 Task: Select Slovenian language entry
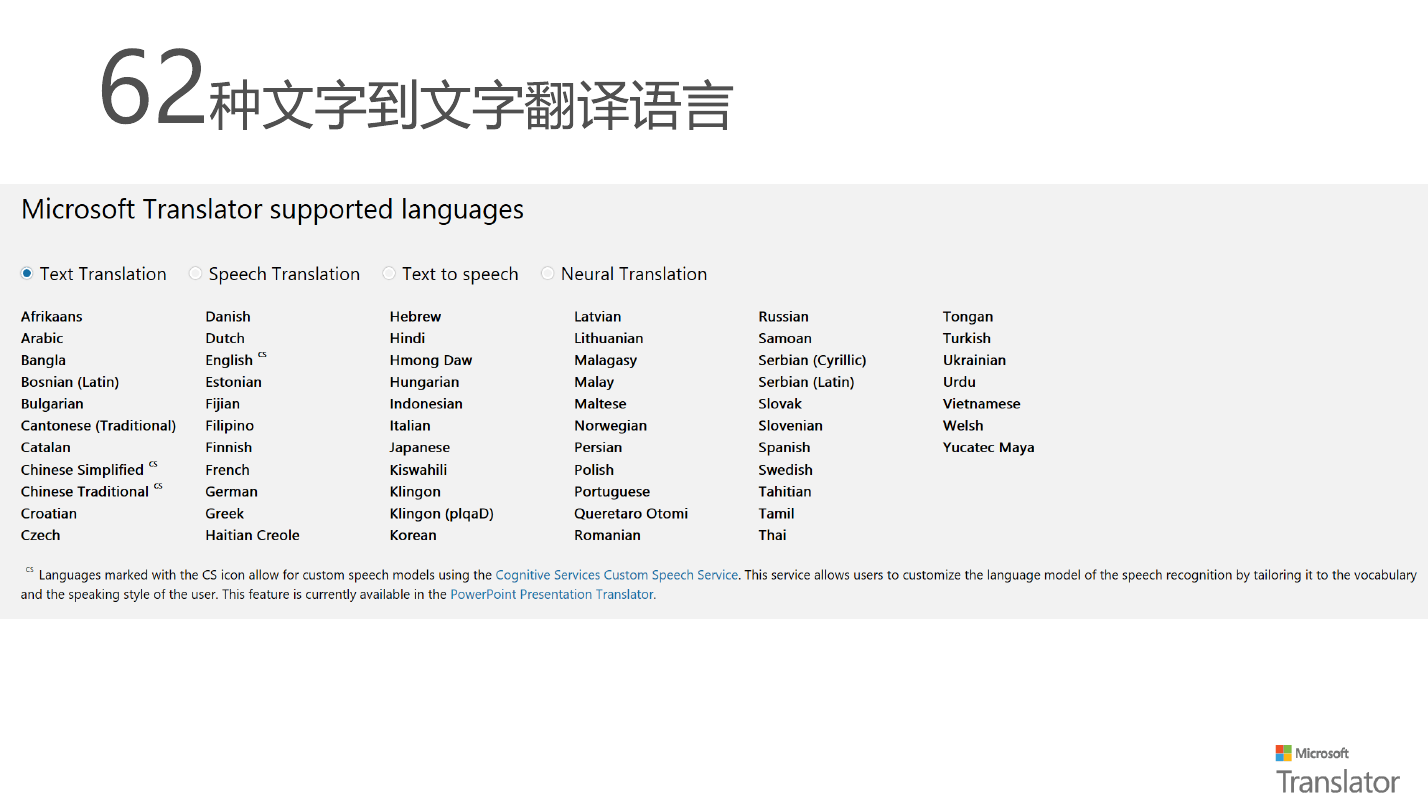(x=790, y=426)
